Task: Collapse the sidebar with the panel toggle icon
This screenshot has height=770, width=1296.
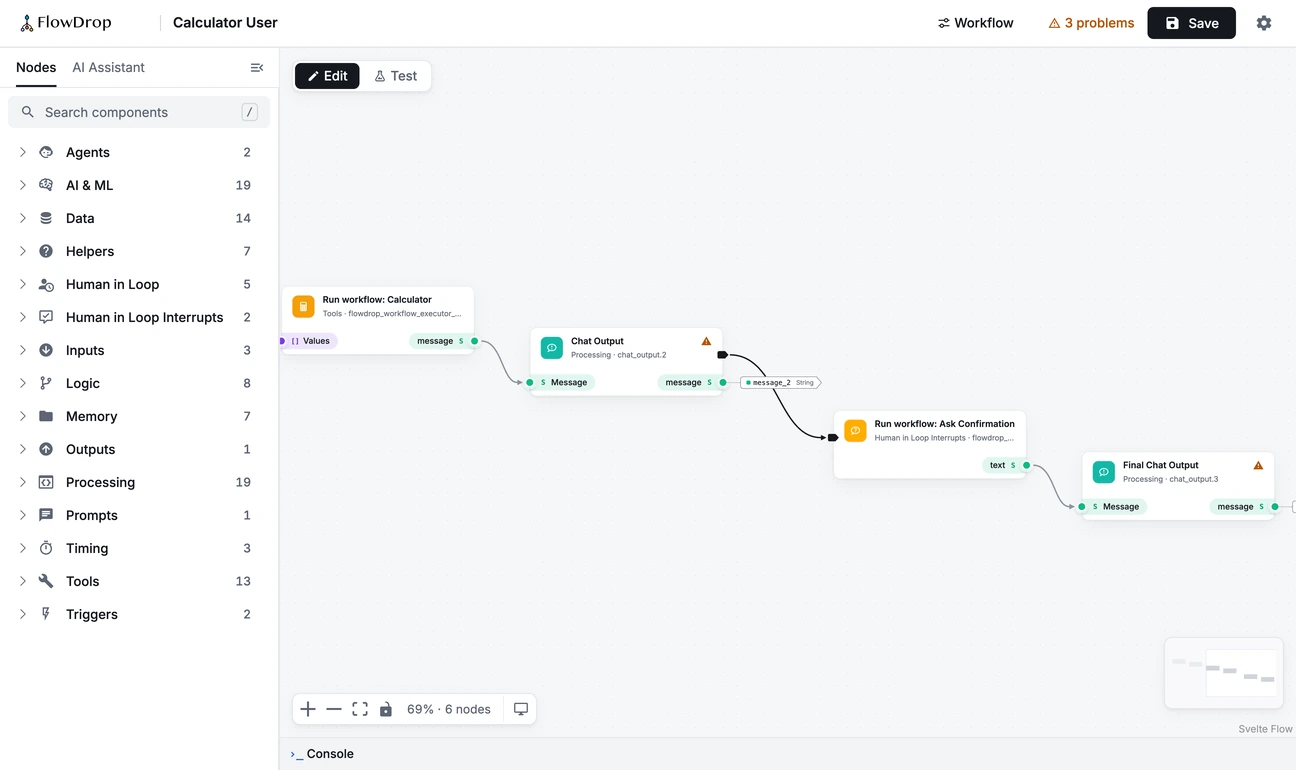Action: point(257,67)
